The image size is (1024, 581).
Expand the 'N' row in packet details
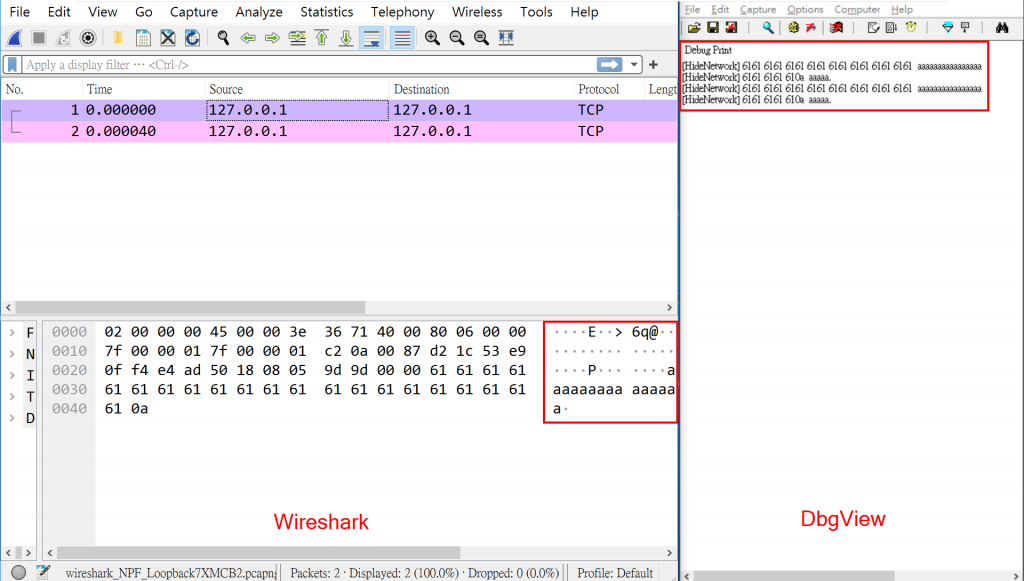click(12, 354)
